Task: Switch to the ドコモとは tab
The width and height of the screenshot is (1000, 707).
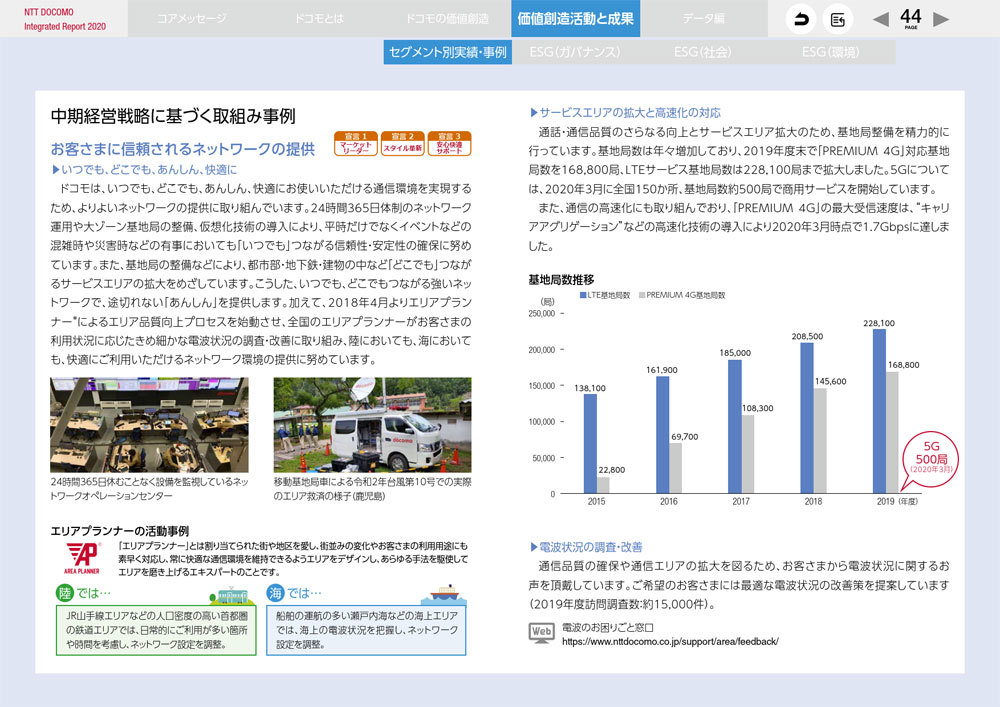Action: (320, 19)
